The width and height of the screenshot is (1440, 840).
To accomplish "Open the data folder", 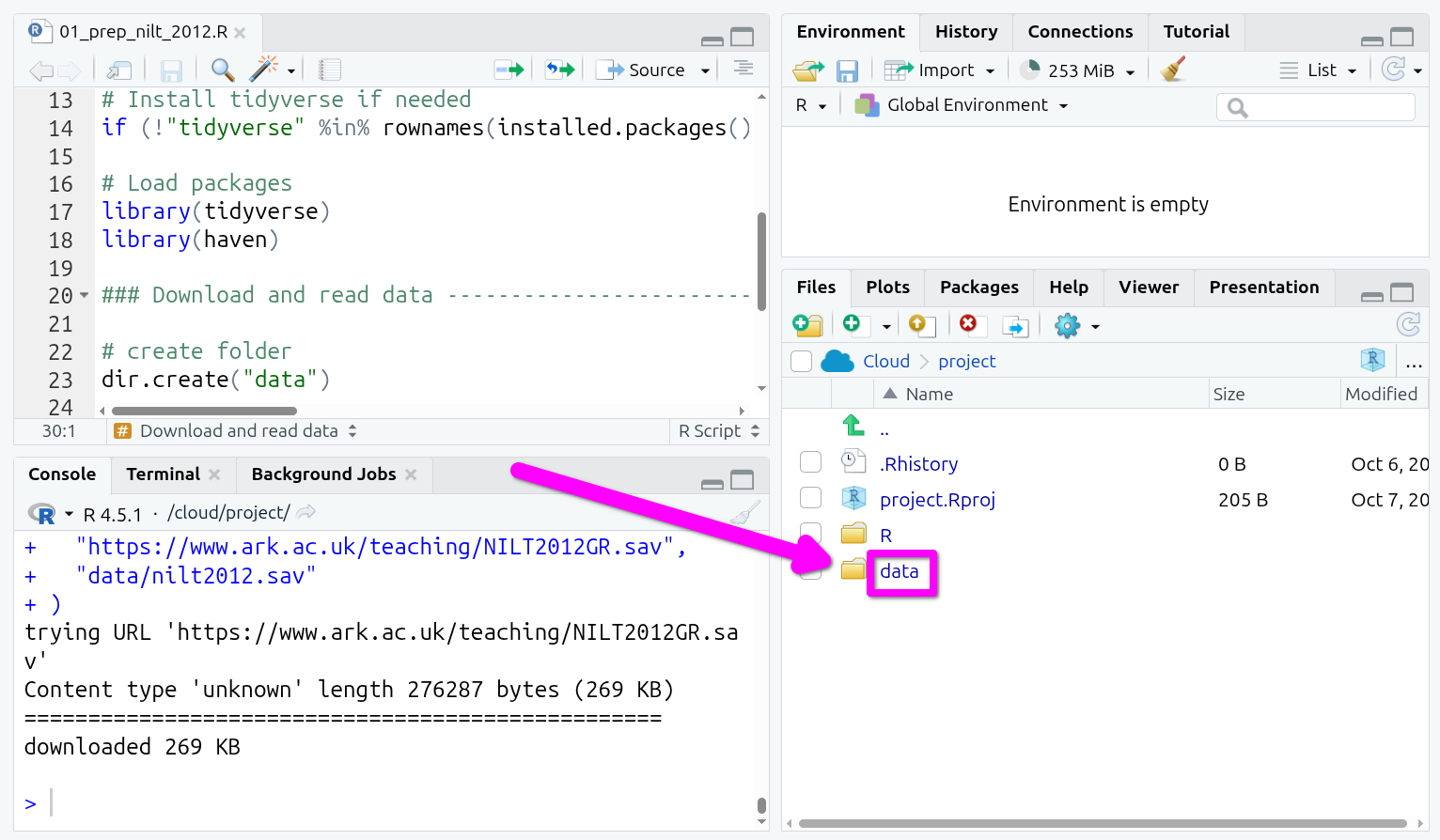I will point(899,571).
